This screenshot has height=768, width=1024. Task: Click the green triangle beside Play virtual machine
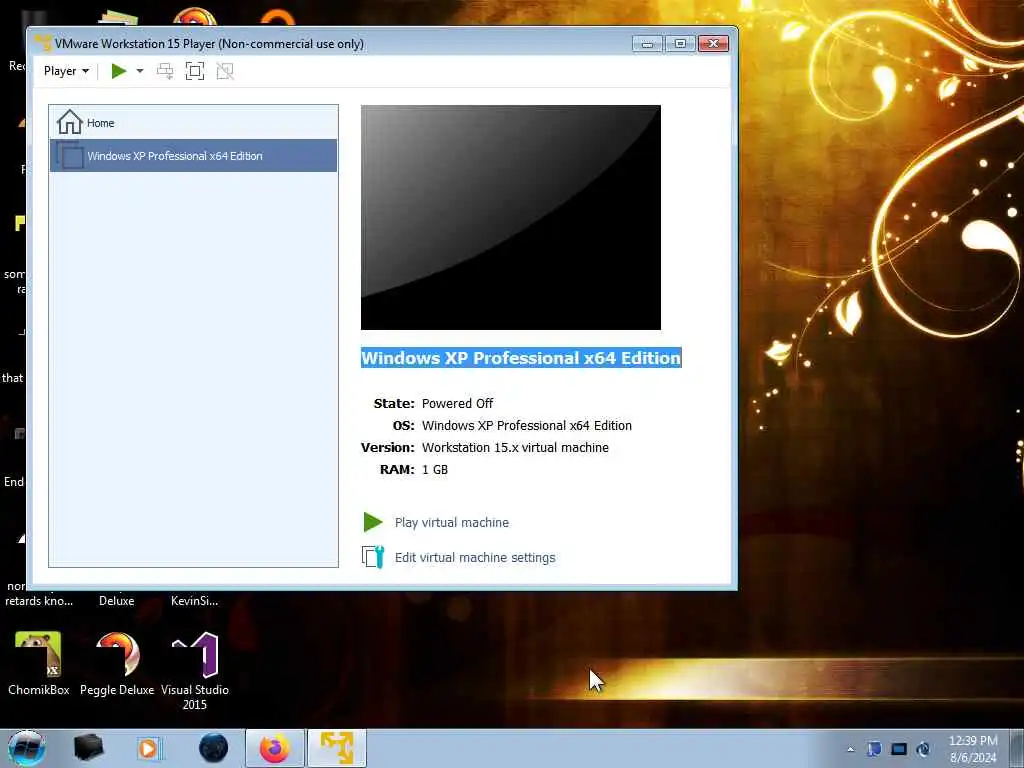[x=373, y=522]
